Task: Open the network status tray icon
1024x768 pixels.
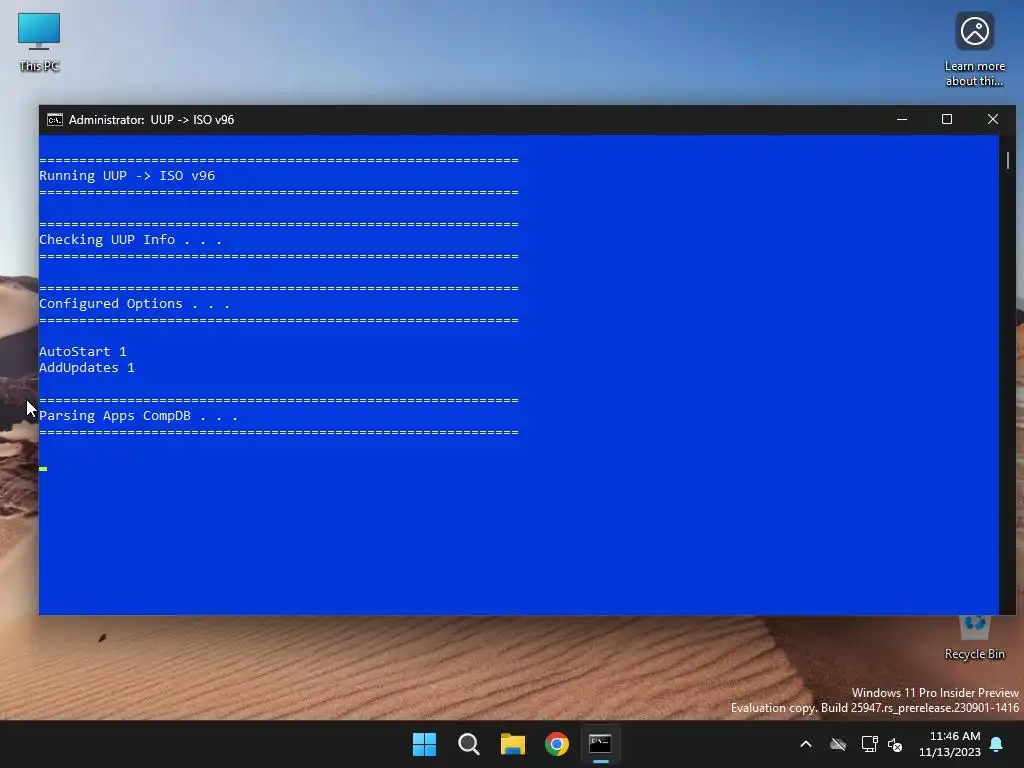Action: pos(869,744)
